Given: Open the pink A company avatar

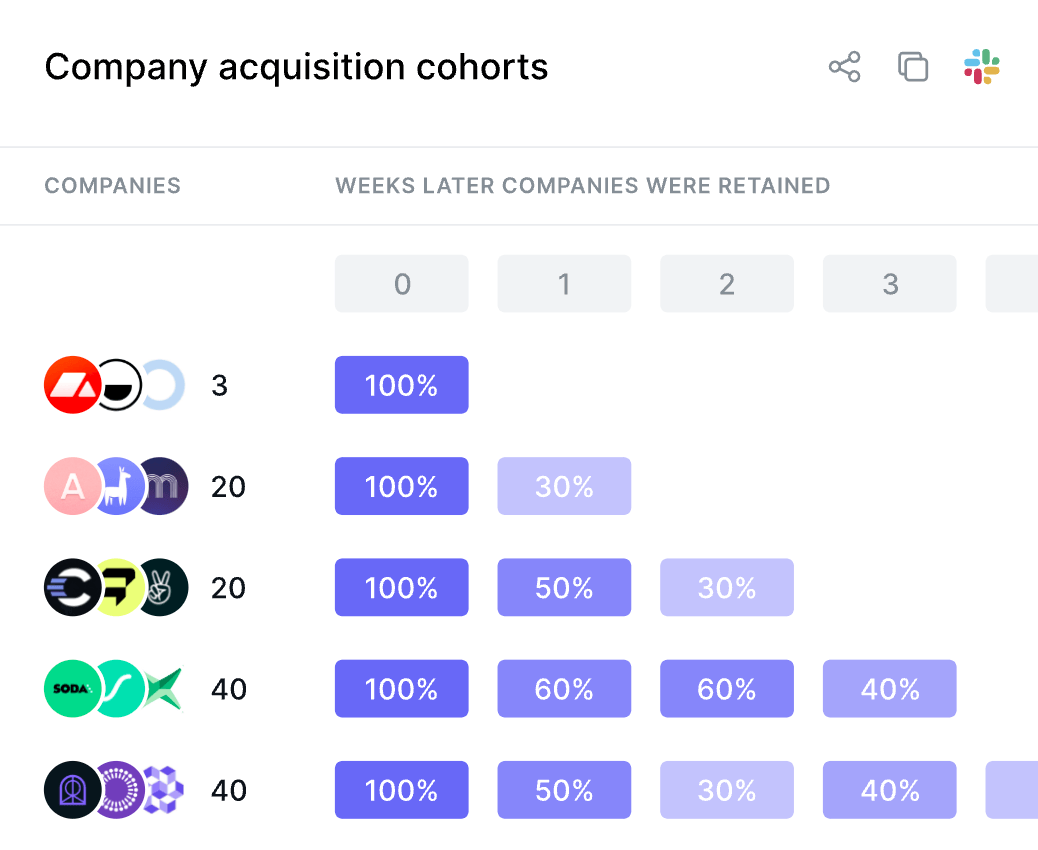Looking at the screenshot, I should (72, 486).
